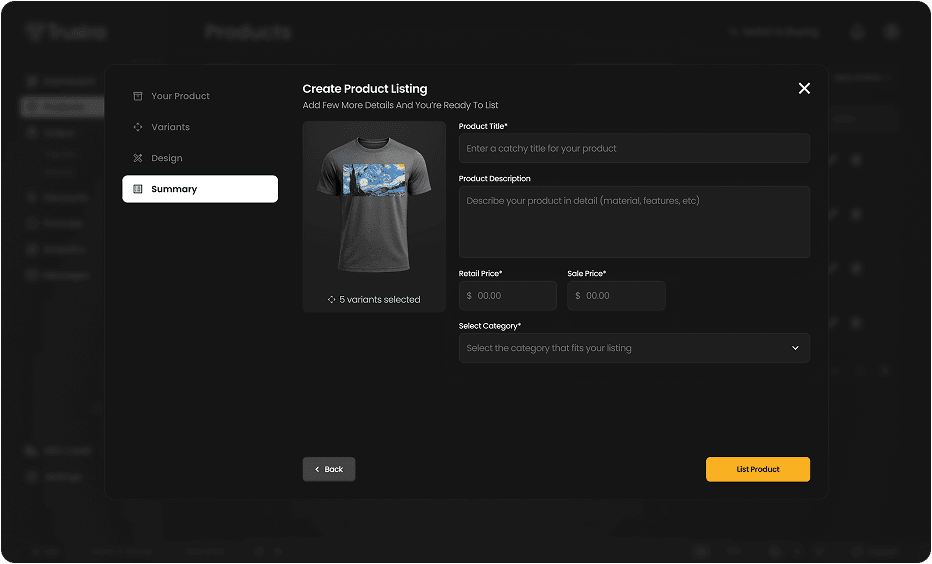932x564 pixels.
Task: Select the Summary step
Action: tap(200, 189)
